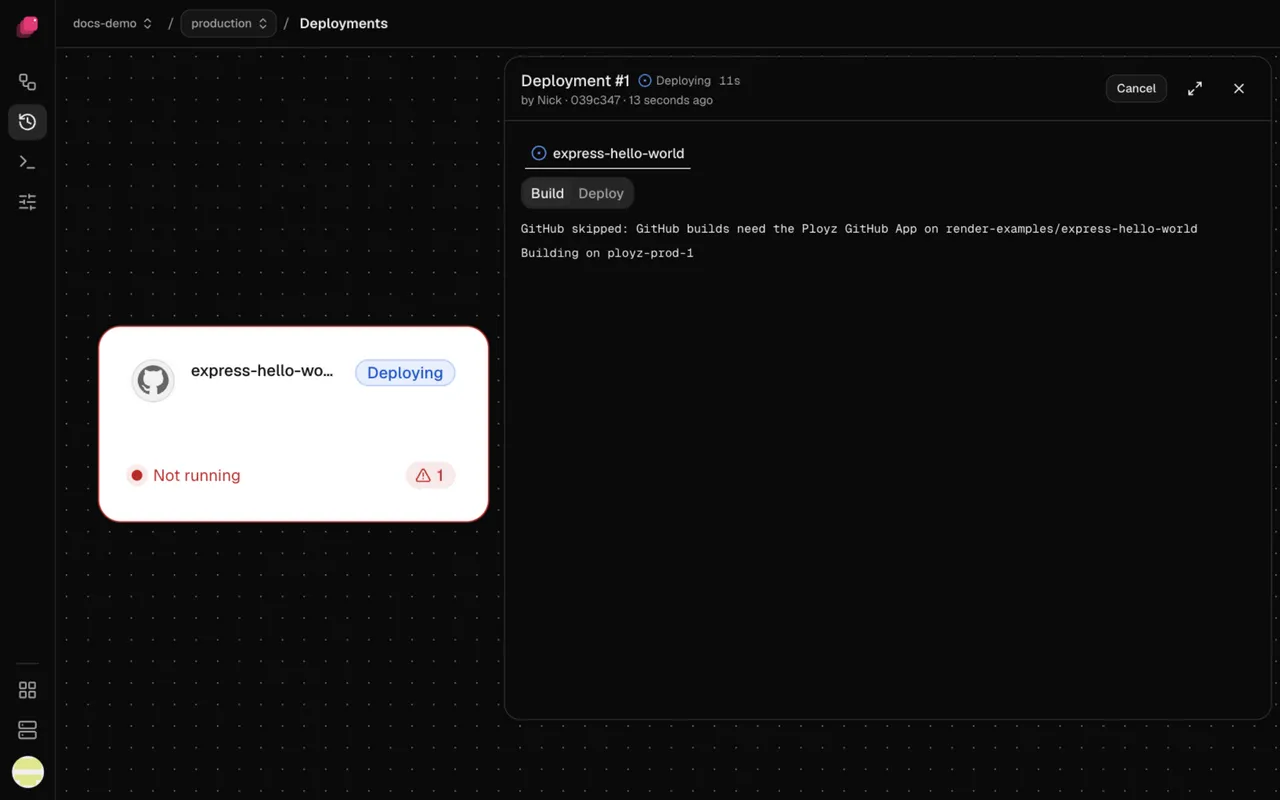
Task: Click the GitHub icon on the service card
Action: tap(153, 380)
